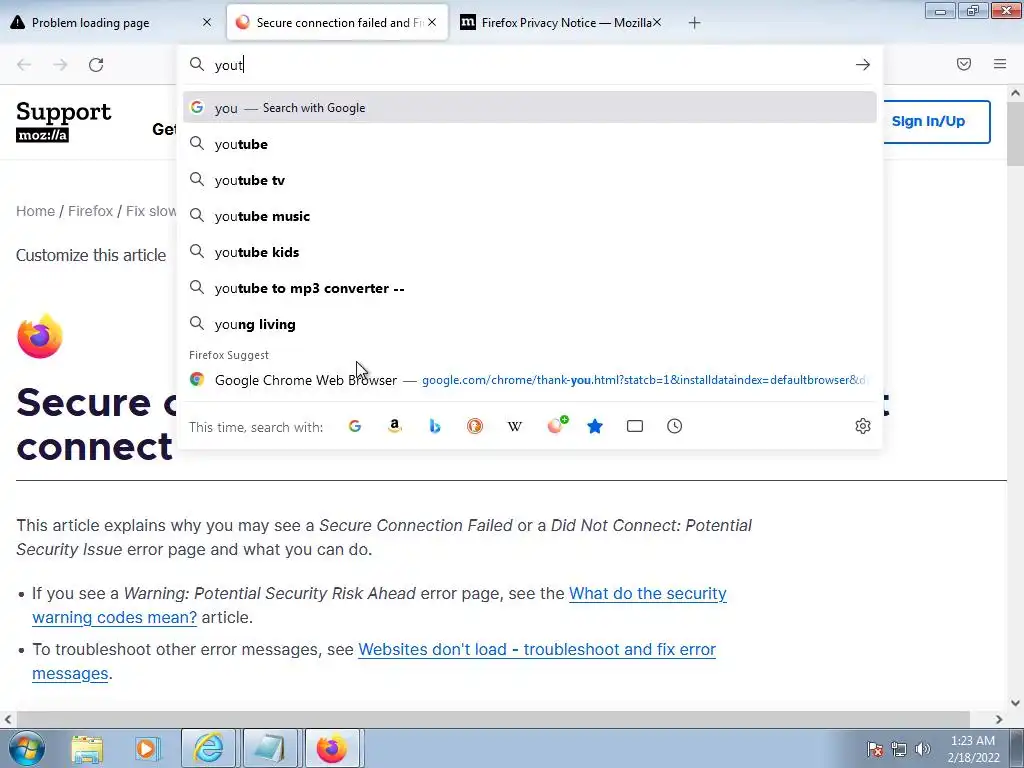Click the taskbar clock showing 1:23 AM
This screenshot has width=1024, height=768.
click(x=973, y=749)
